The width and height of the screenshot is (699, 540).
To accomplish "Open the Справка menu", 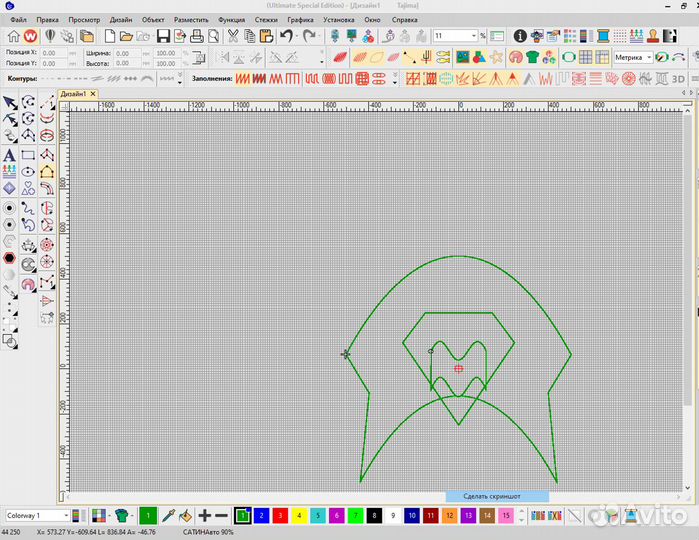I will [404, 20].
